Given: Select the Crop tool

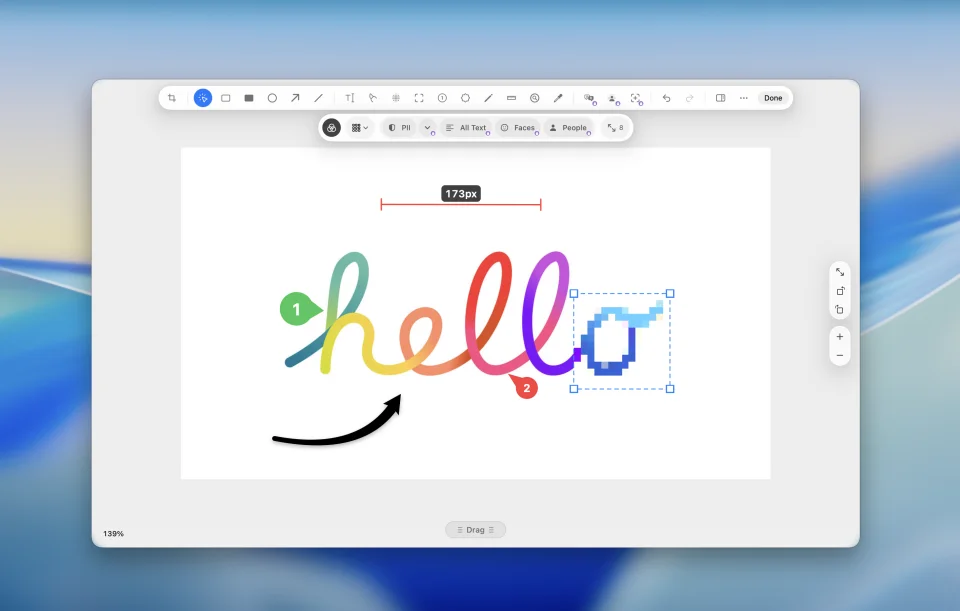Looking at the screenshot, I should coord(172,98).
